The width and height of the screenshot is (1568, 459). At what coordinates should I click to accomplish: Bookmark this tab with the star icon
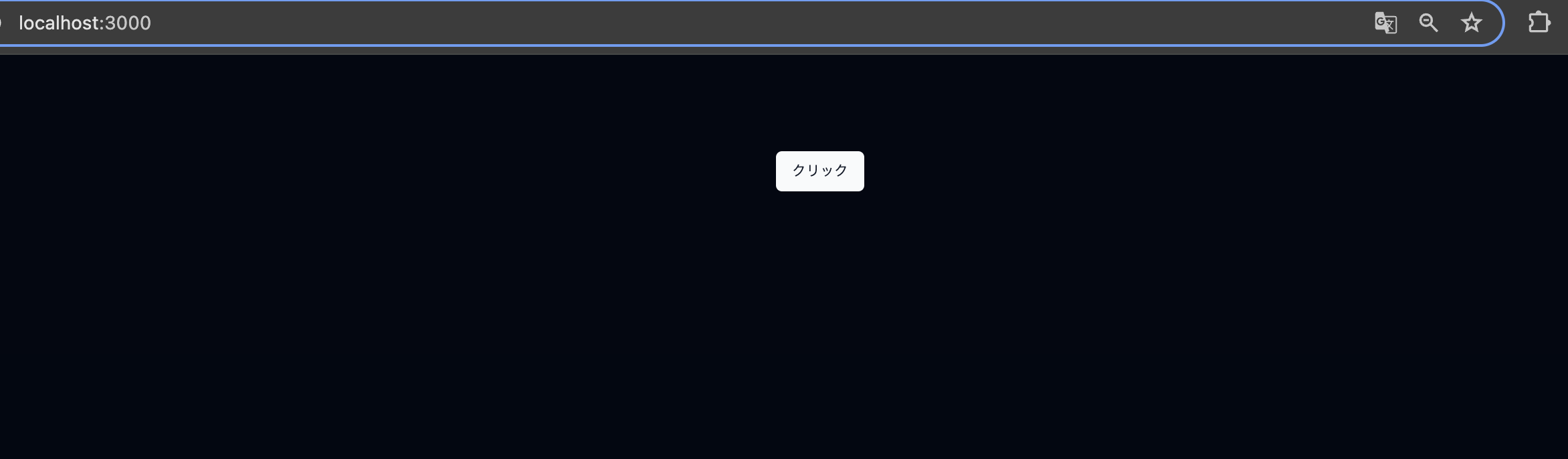(1471, 23)
